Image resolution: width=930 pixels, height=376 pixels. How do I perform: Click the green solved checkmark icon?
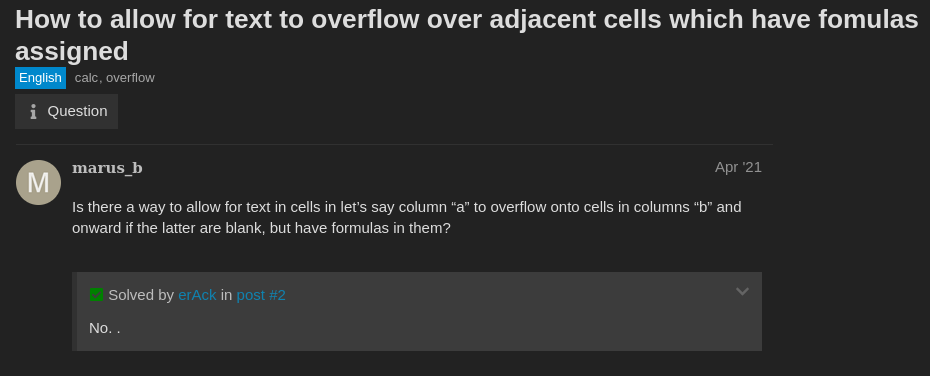point(96,294)
